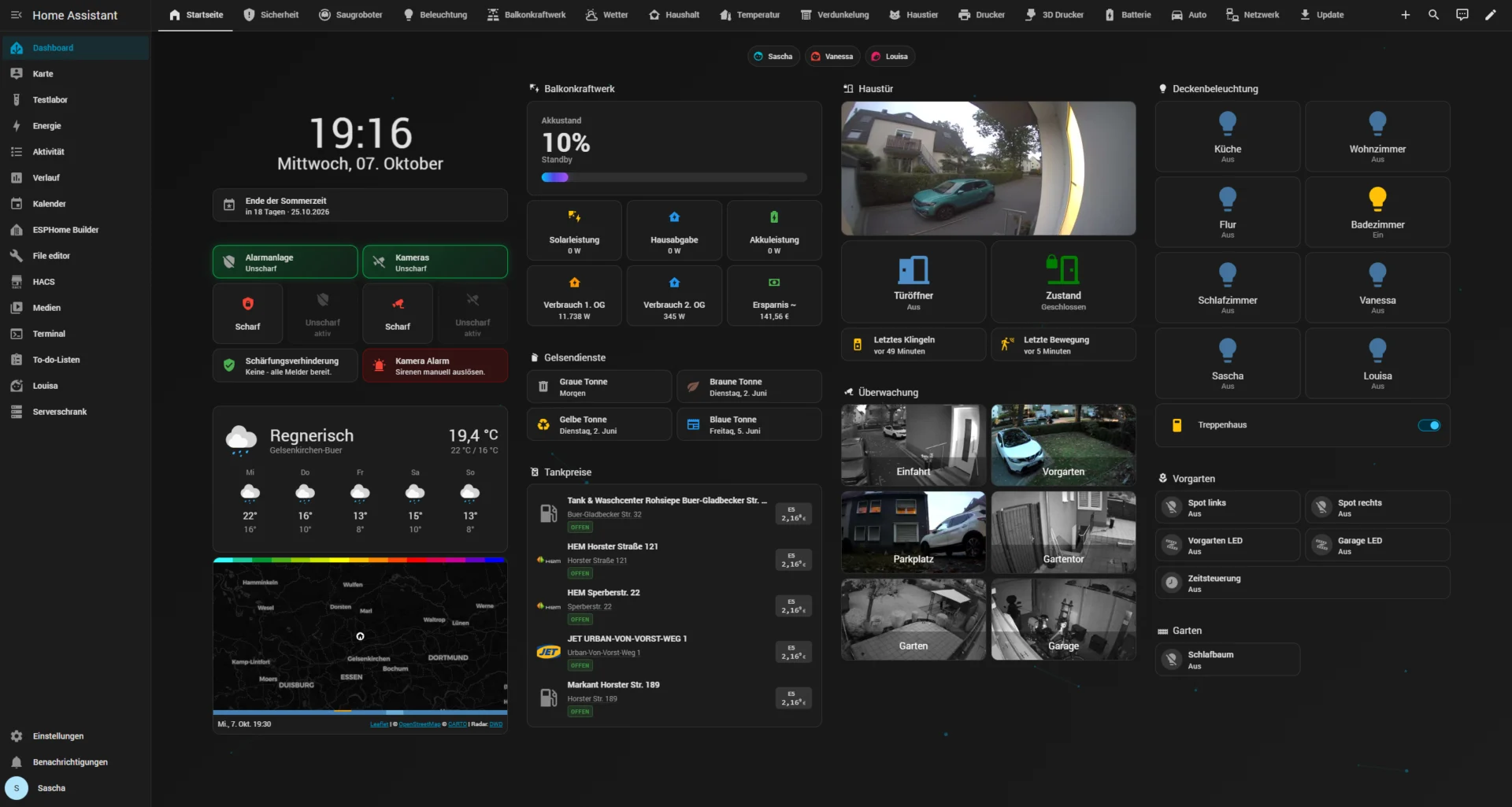Toggle the Garage LED light

click(1377, 545)
